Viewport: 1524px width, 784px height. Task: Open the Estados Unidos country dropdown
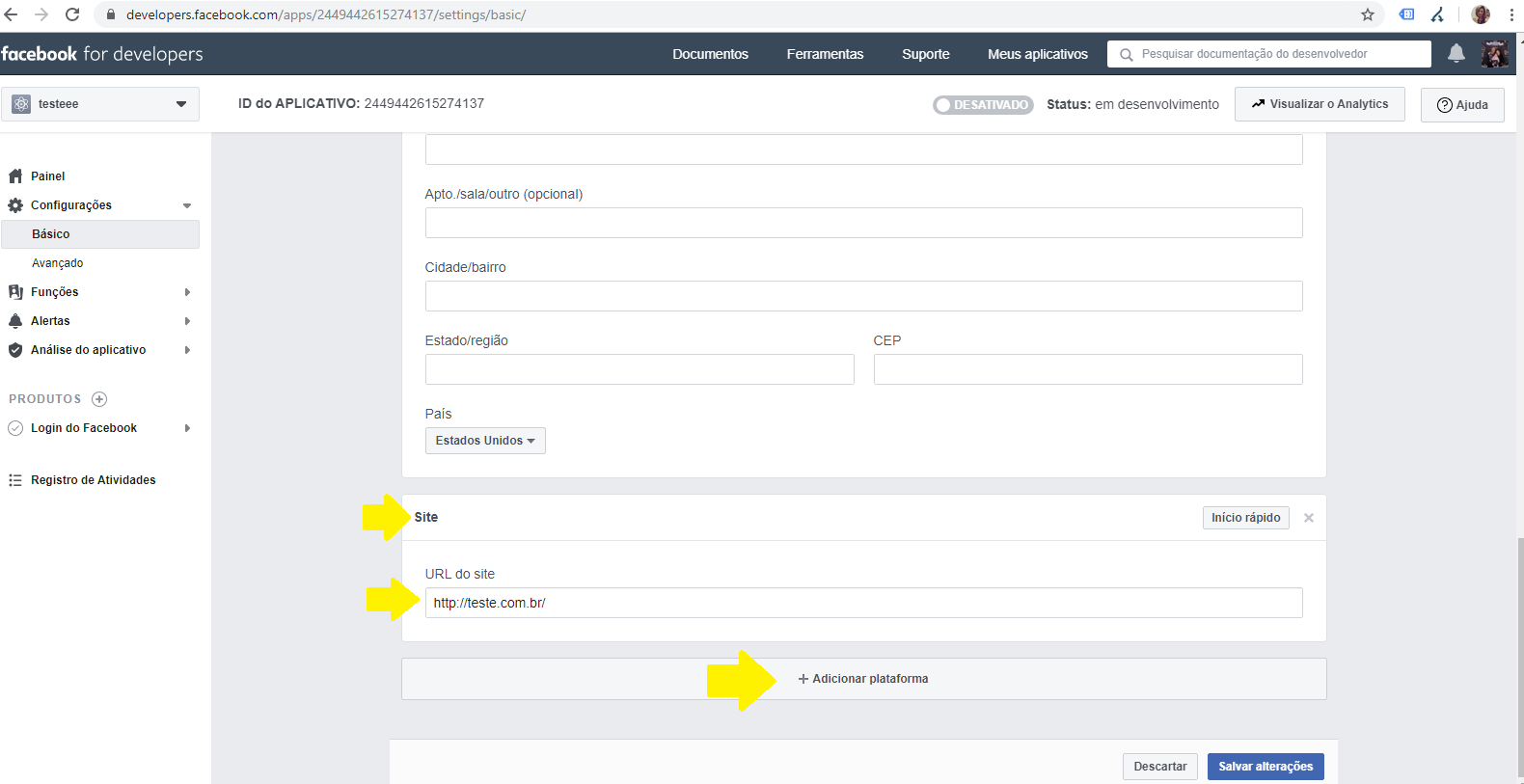pyautogui.click(x=485, y=441)
